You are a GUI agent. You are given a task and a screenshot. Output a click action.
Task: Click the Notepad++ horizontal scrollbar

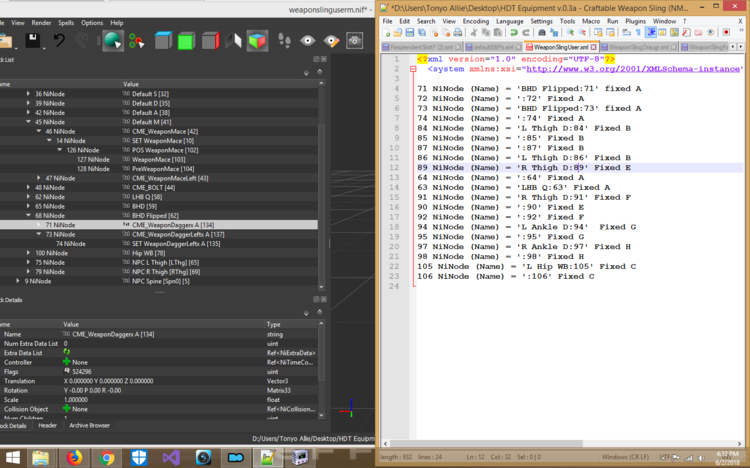[487, 443]
